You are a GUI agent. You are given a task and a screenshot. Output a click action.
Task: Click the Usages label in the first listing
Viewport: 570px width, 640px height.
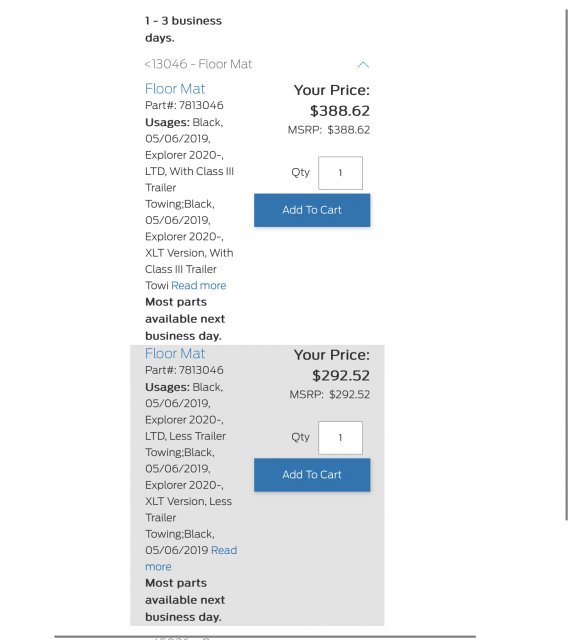pyautogui.click(x=167, y=122)
